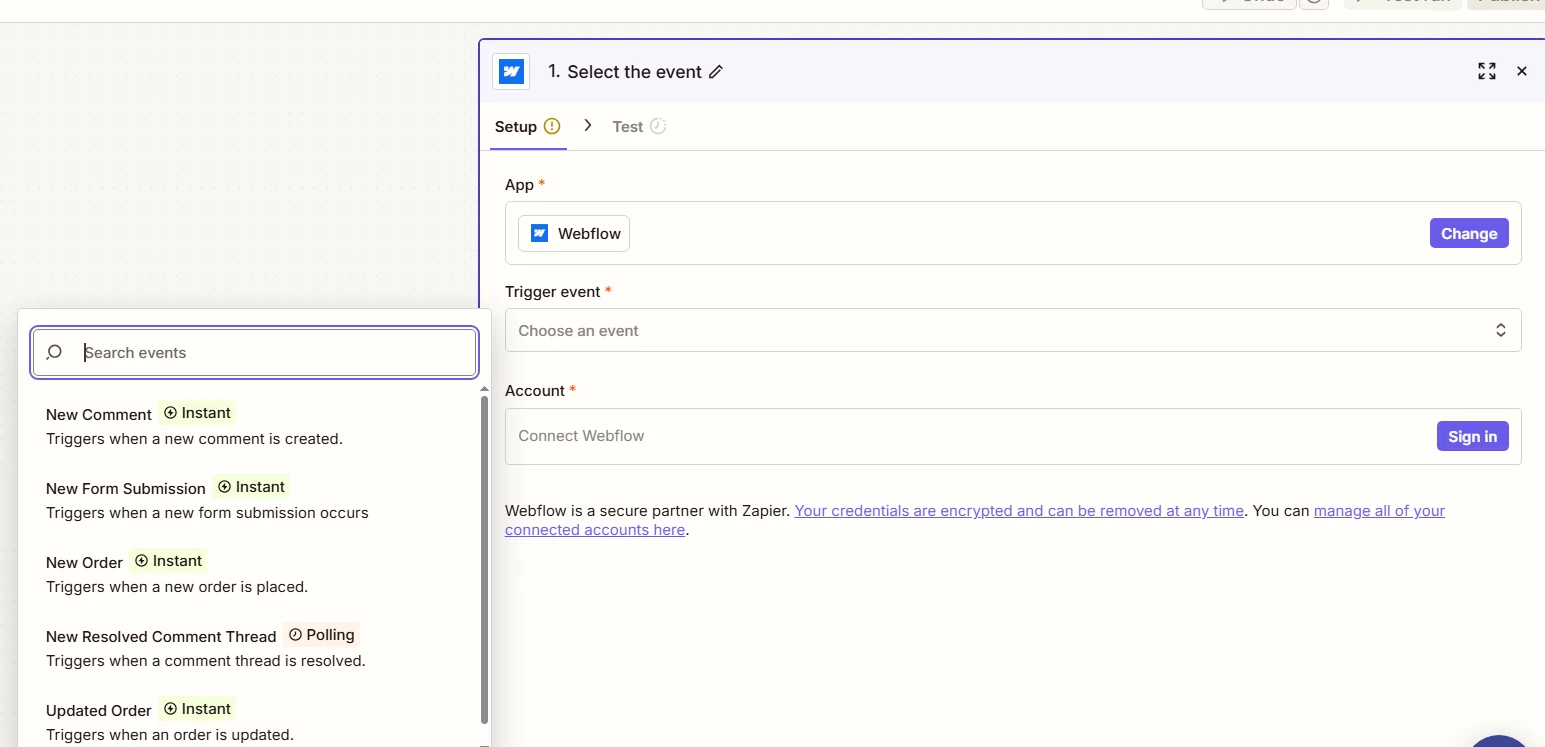The height and width of the screenshot is (747, 1545).
Task: Open the Choose an event dropdown
Action: coord(1013,330)
